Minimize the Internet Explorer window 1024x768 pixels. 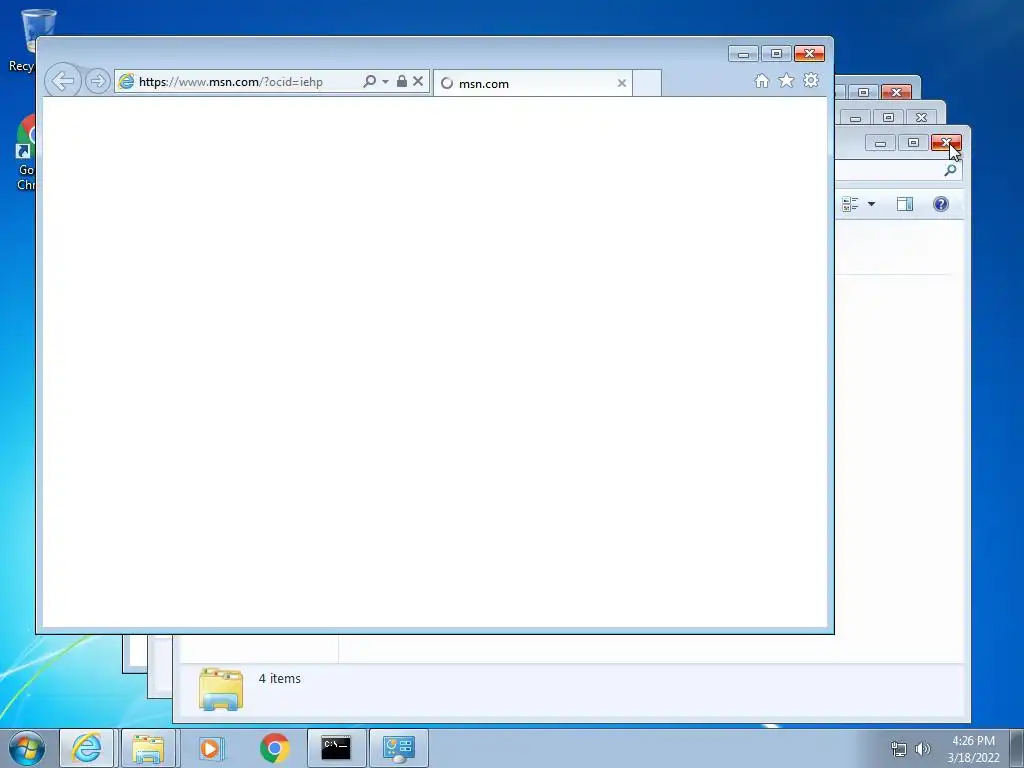click(x=744, y=54)
